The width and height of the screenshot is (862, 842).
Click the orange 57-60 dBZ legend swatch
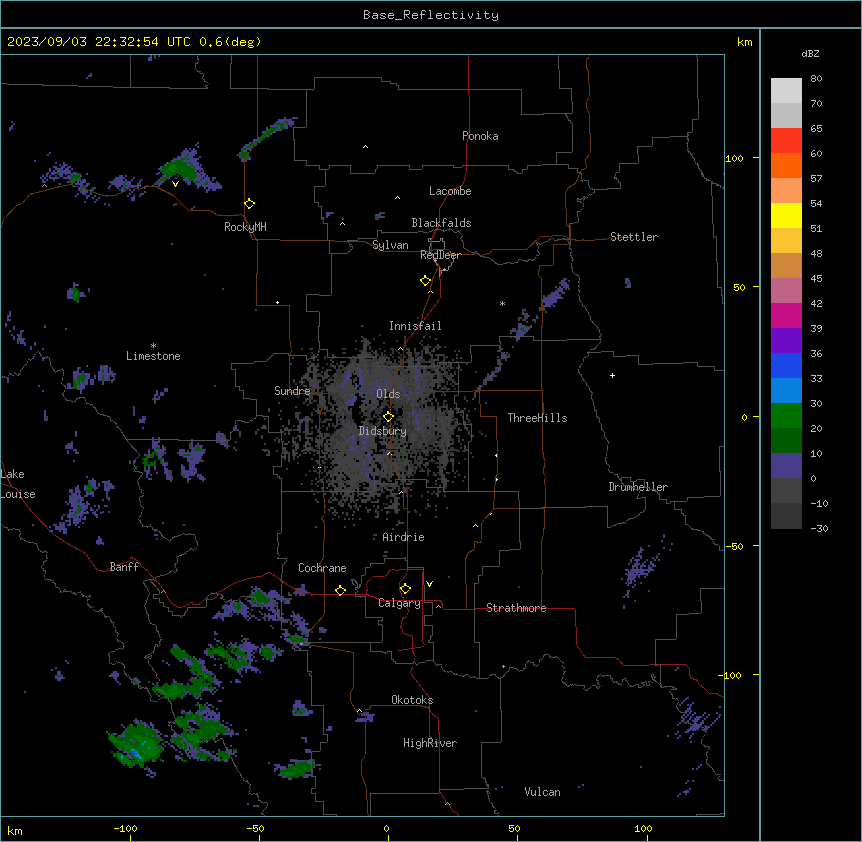(x=786, y=165)
